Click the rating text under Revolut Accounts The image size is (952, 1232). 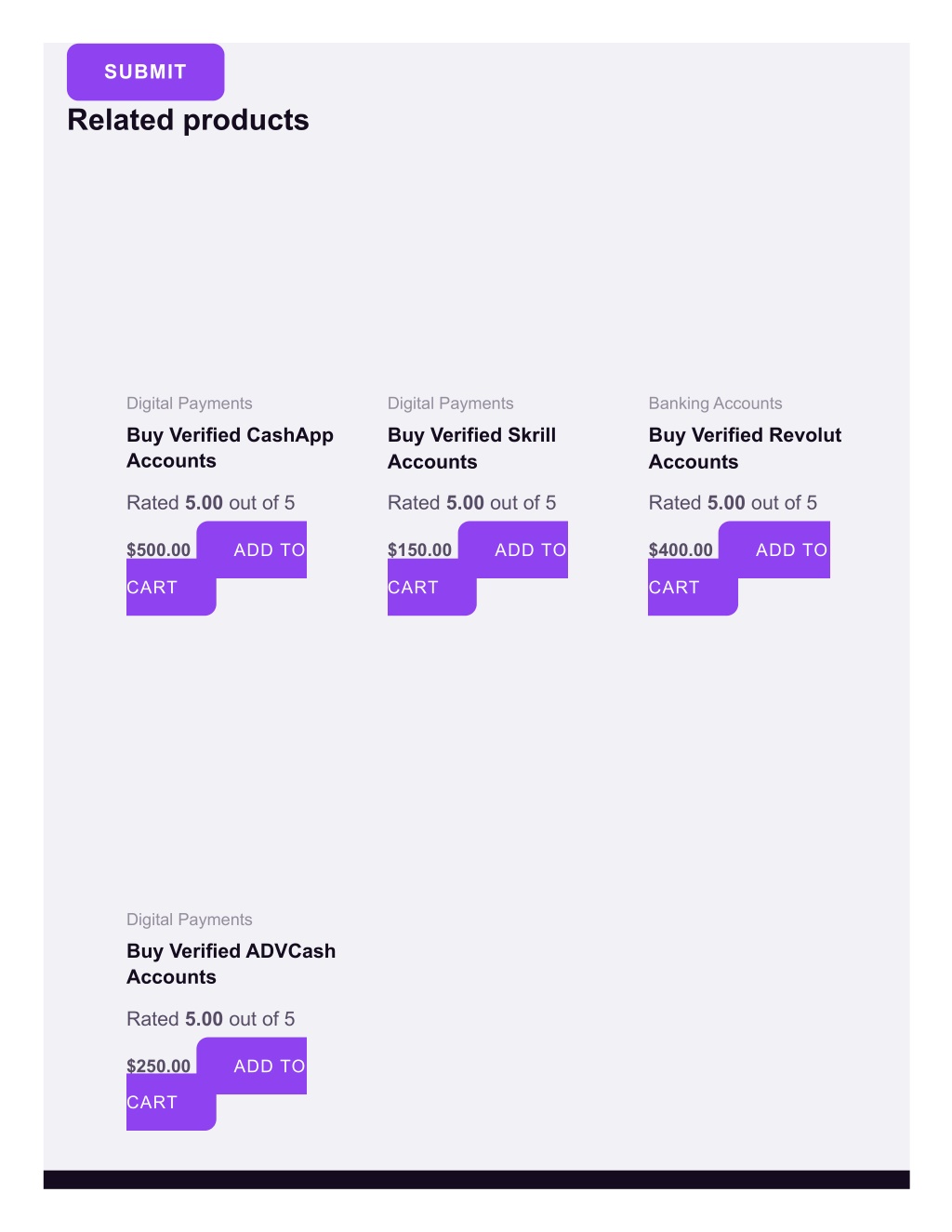click(x=733, y=503)
